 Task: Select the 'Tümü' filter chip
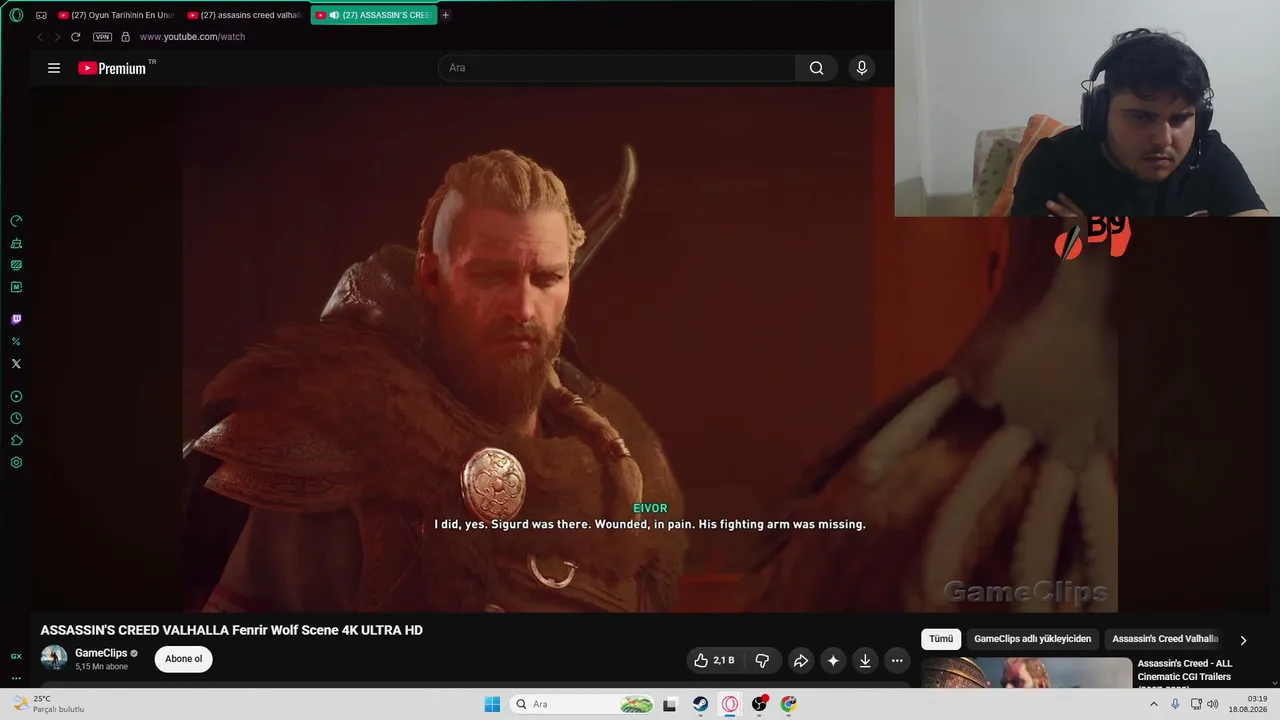941,639
